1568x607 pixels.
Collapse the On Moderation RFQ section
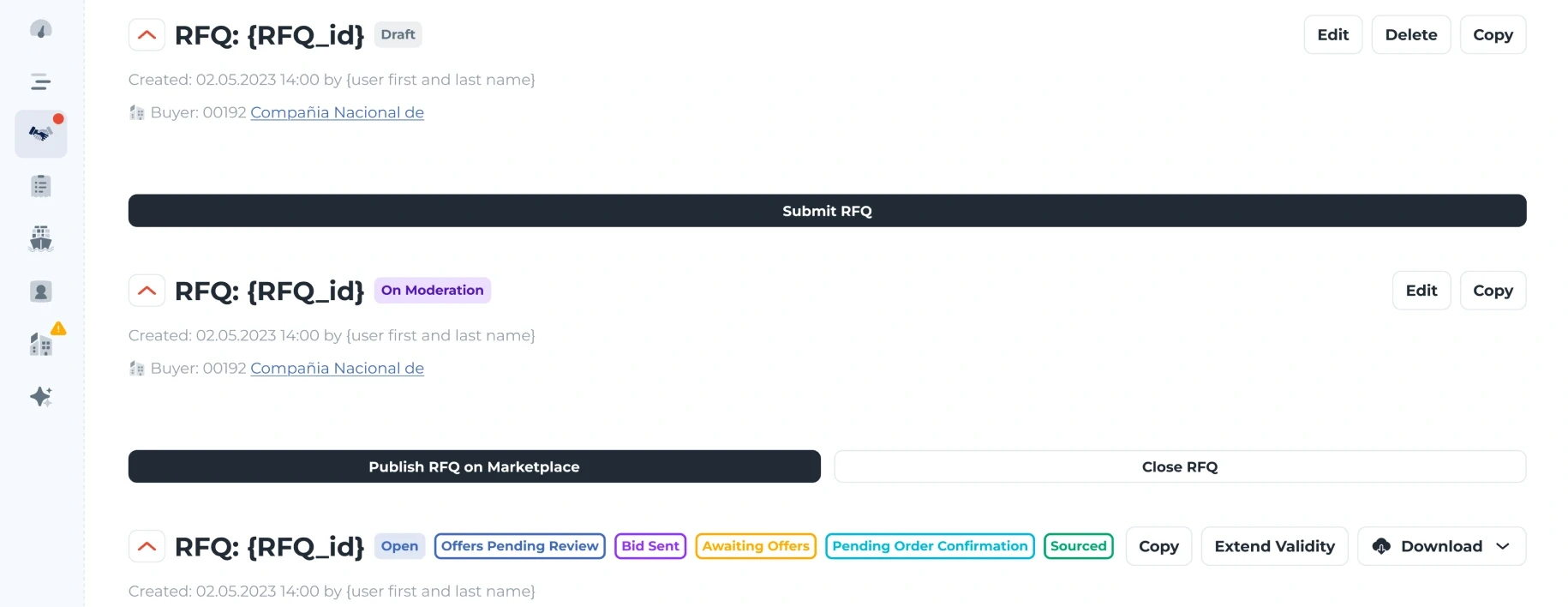point(147,291)
